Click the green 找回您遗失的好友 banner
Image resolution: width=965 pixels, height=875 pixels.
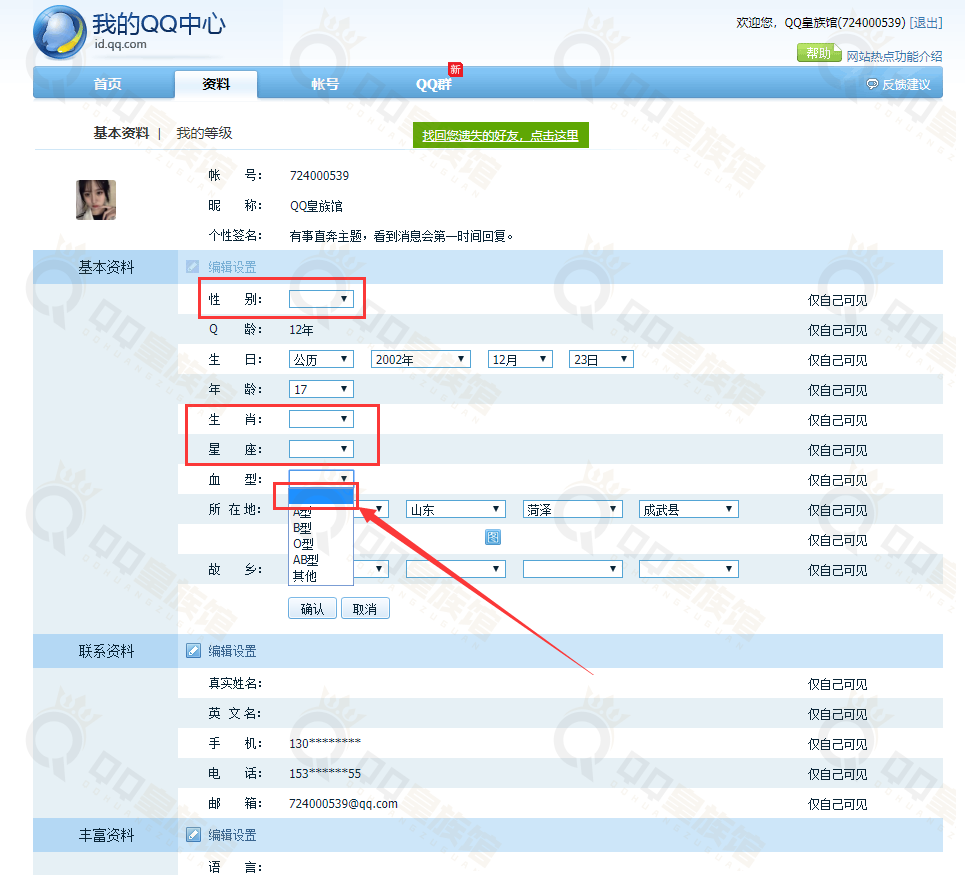pos(500,136)
